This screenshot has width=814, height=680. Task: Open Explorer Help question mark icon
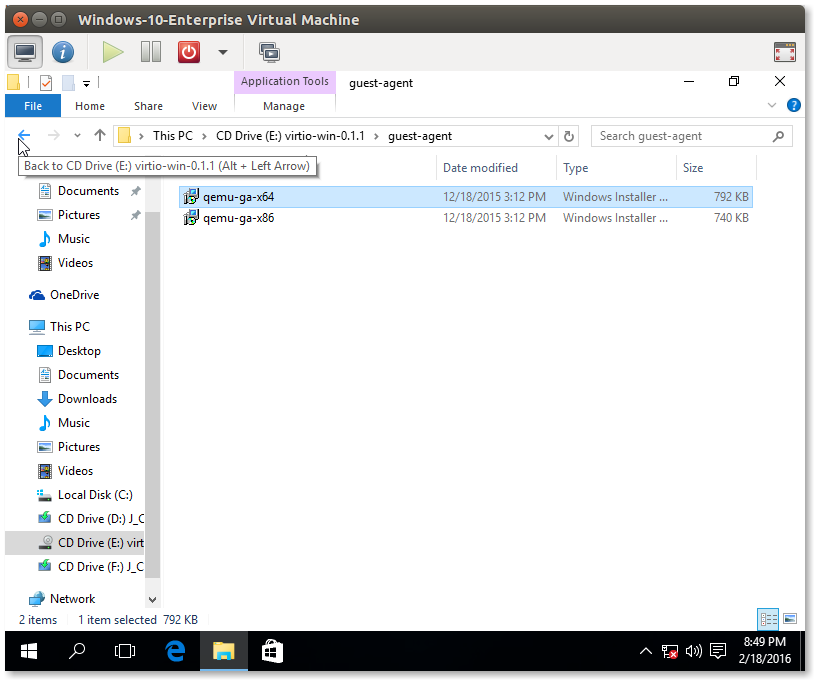(793, 105)
